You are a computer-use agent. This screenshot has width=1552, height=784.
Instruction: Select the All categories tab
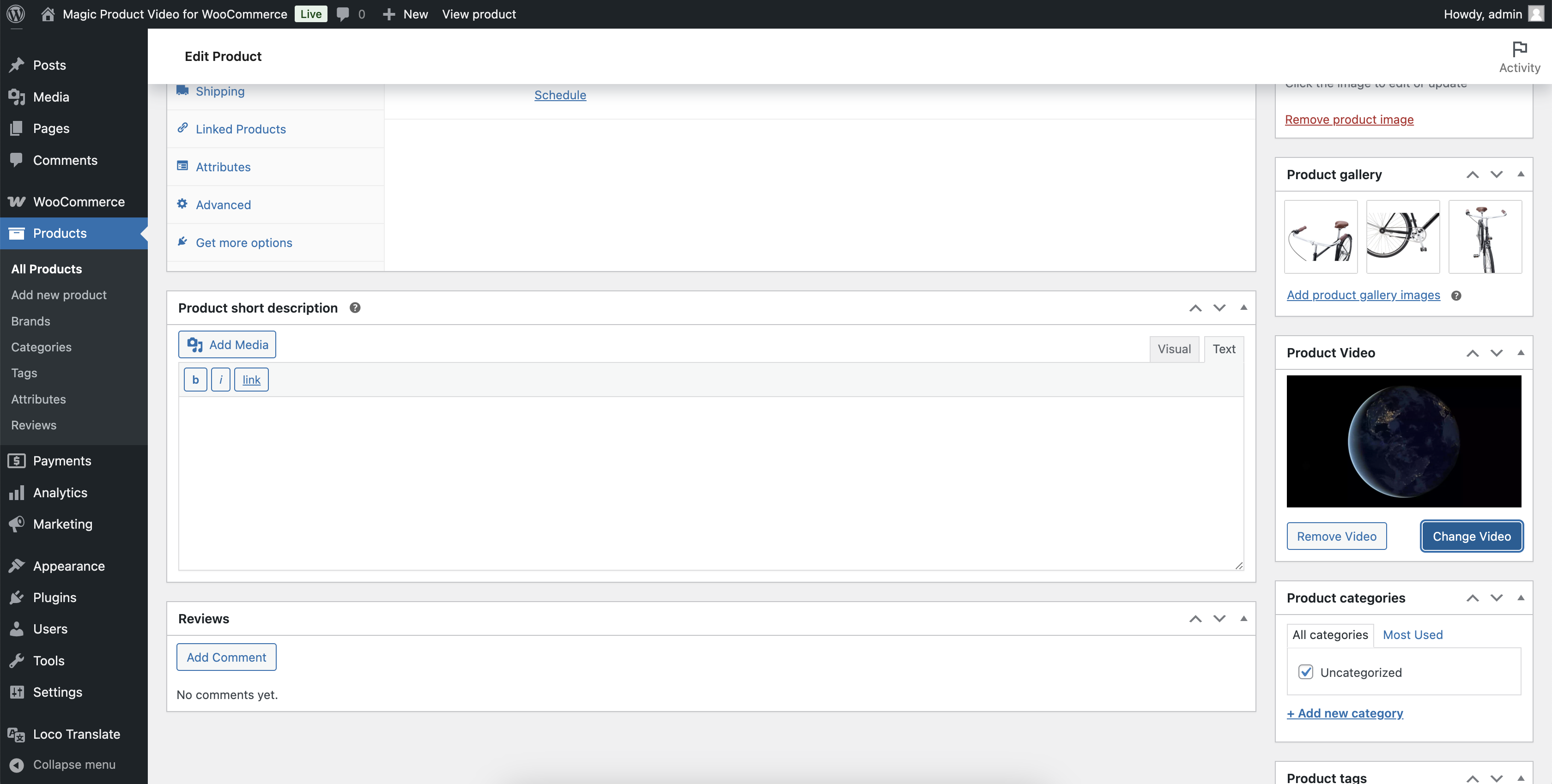click(x=1330, y=635)
